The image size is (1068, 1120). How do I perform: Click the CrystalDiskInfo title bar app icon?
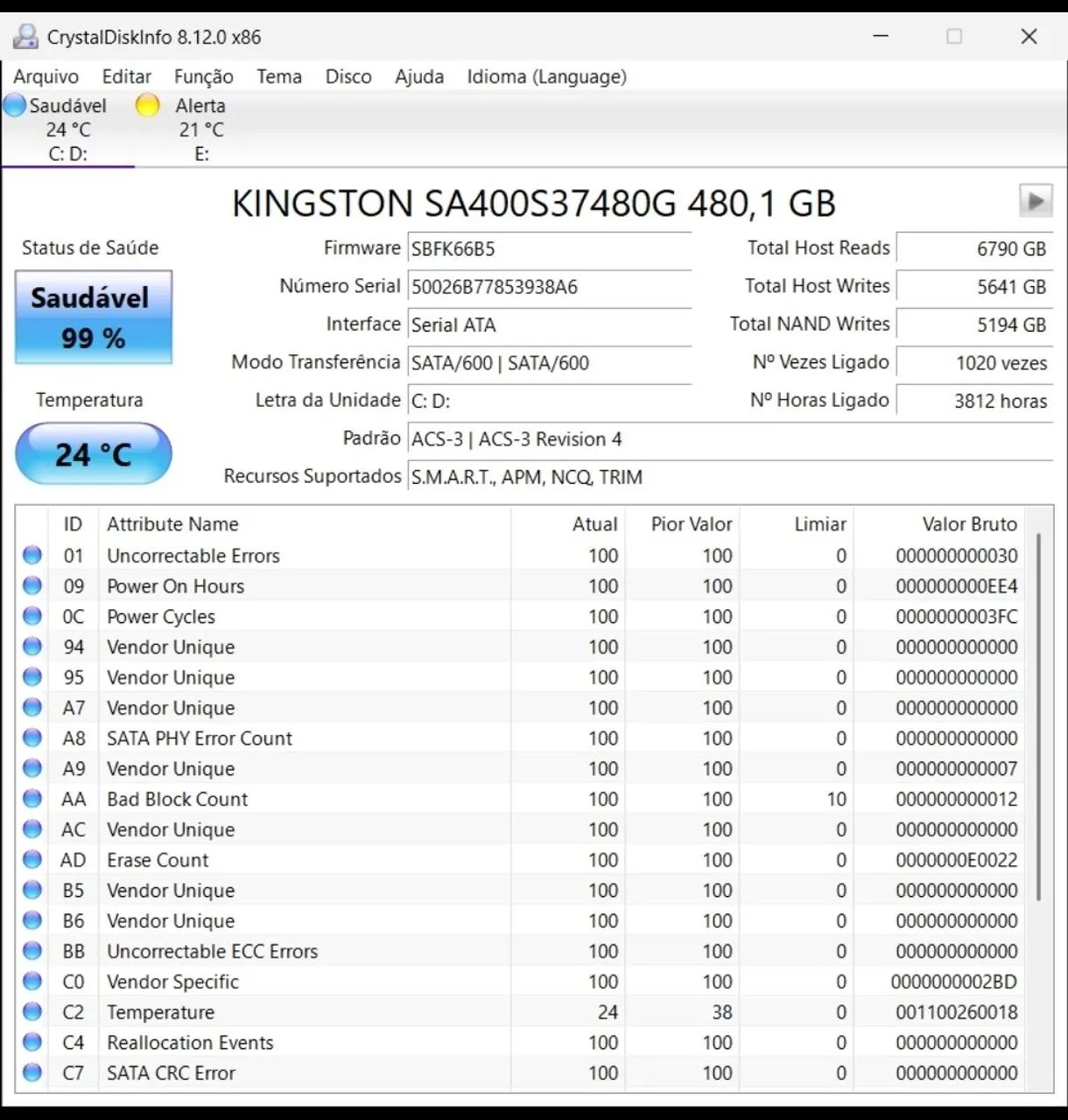point(25,37)
